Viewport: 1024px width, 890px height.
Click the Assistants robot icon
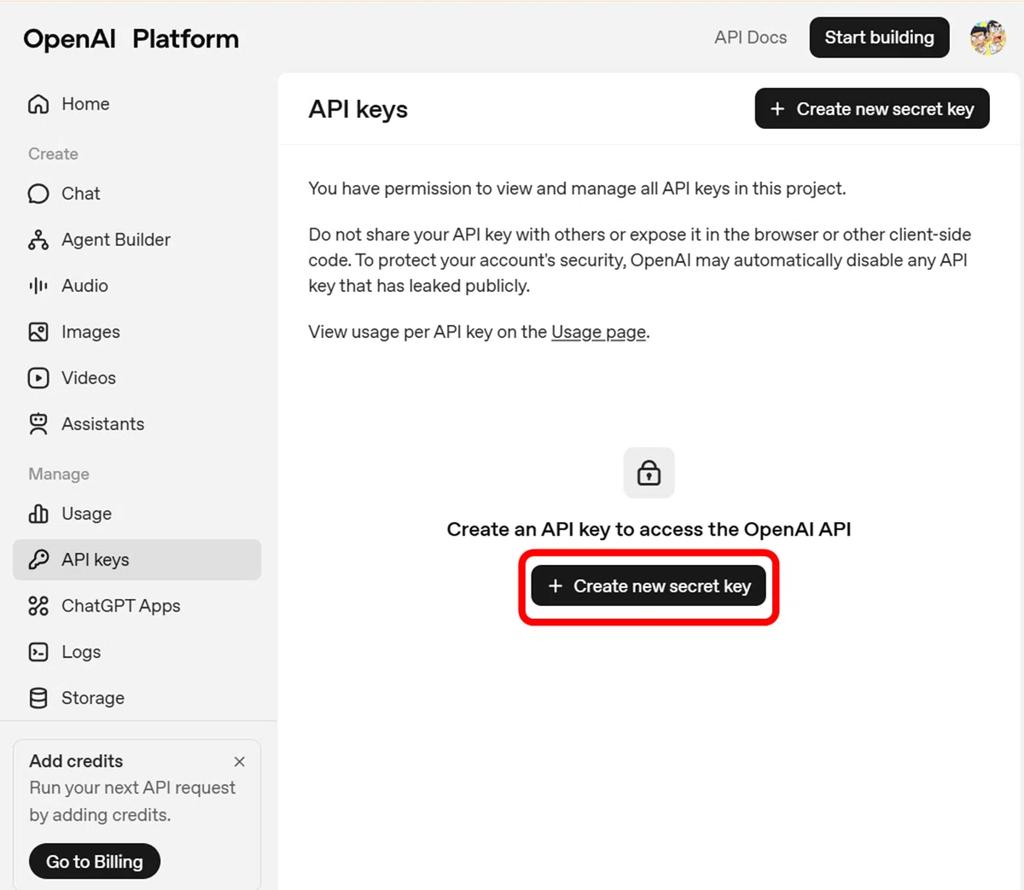click(39, 424)
